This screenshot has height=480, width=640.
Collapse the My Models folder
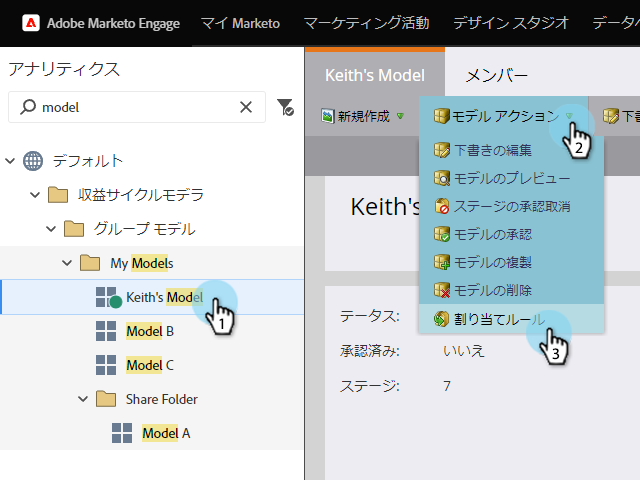[x=67, y=263]
